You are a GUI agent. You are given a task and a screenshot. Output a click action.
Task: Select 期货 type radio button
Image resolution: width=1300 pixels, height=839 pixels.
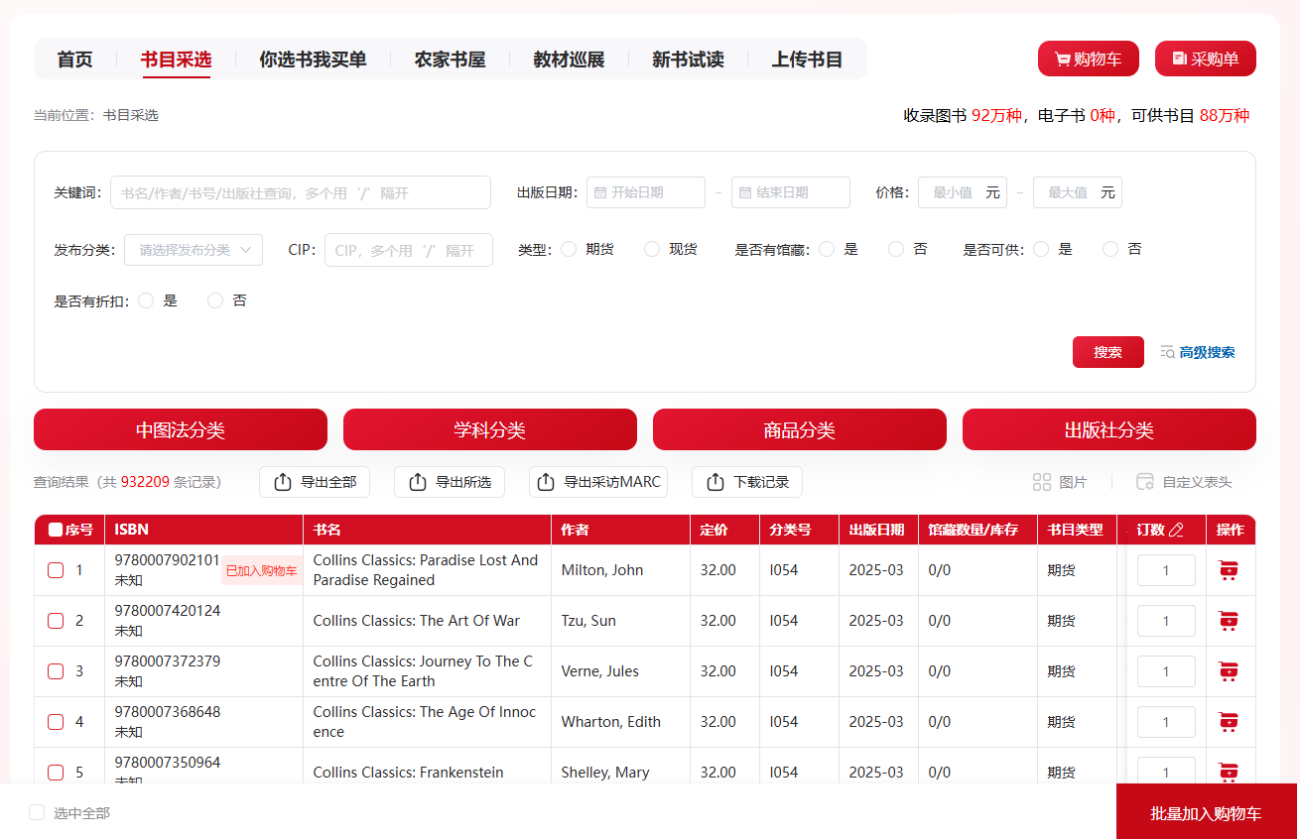tap(569, 249)
